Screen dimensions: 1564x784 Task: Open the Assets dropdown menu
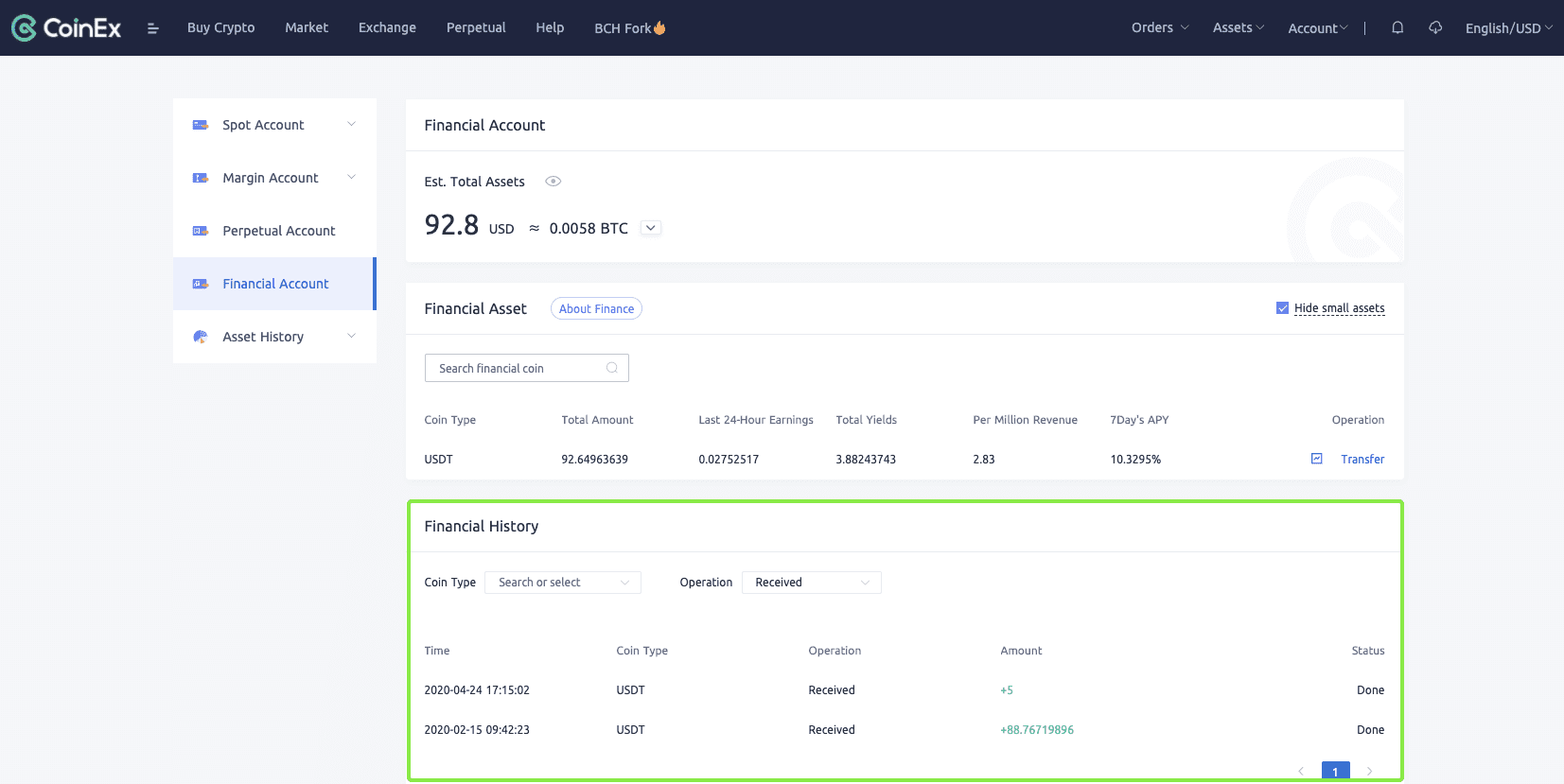(1239, 27)
